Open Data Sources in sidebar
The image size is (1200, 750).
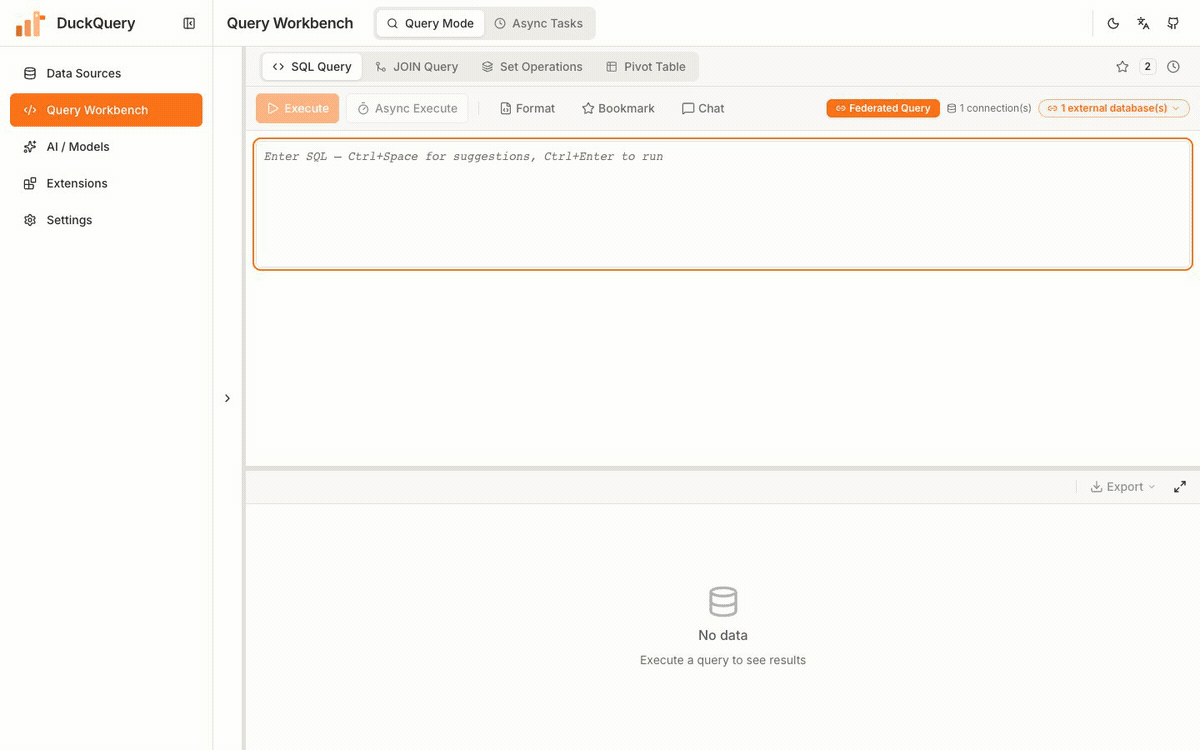[106, 73]
